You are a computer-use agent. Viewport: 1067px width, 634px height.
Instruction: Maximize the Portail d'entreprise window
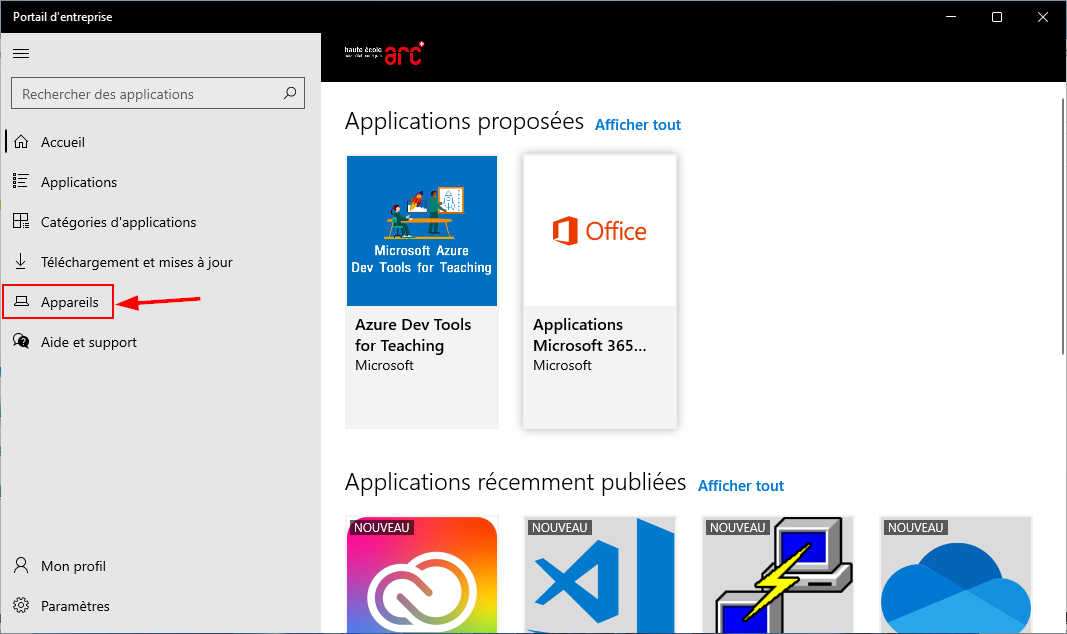pos(997,17)
